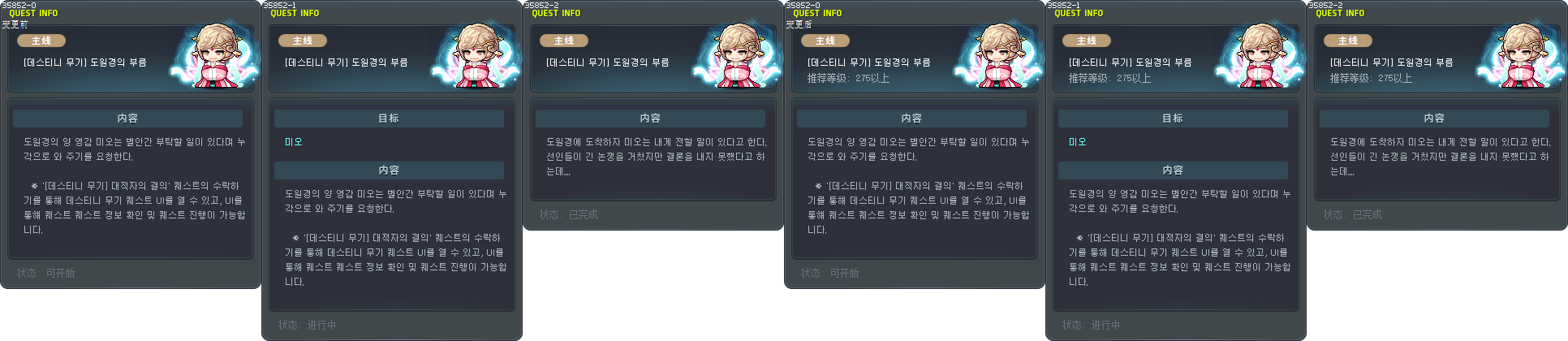This screenshot has width=1568, height=341.
Task: Click the 미오 target link in 推荐等级 panel
Action: point(1078,142)
